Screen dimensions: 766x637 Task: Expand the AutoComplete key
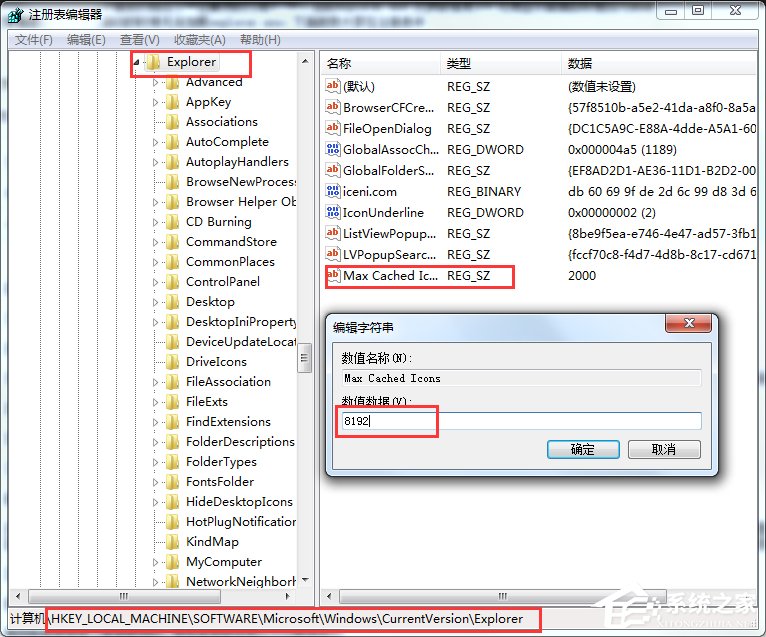click(x=155, y=142)
